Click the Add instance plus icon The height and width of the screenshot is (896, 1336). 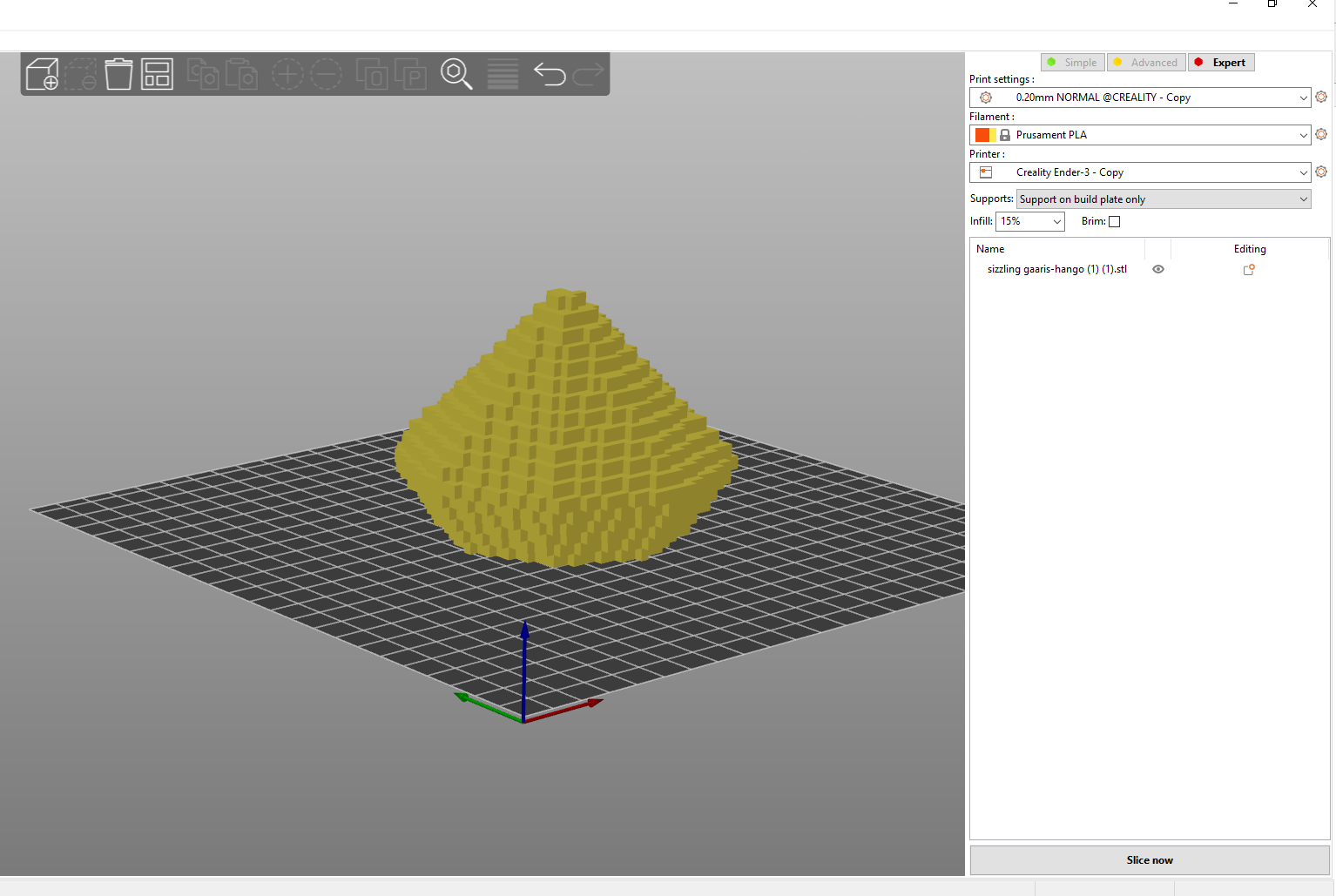(x=287, y=74)
